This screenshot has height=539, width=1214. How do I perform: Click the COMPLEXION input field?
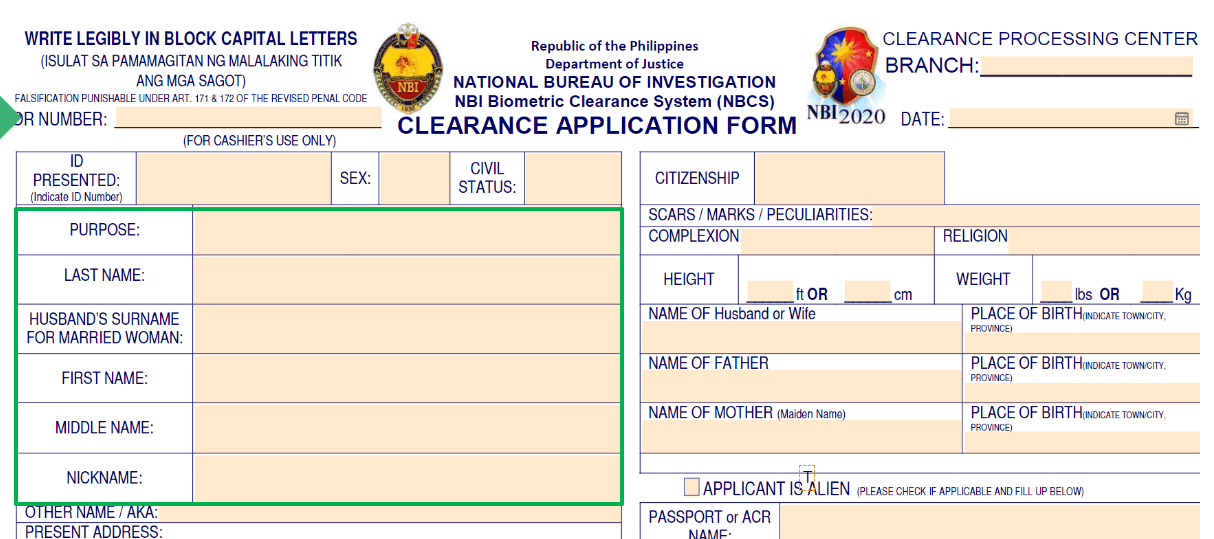(836, 241)
